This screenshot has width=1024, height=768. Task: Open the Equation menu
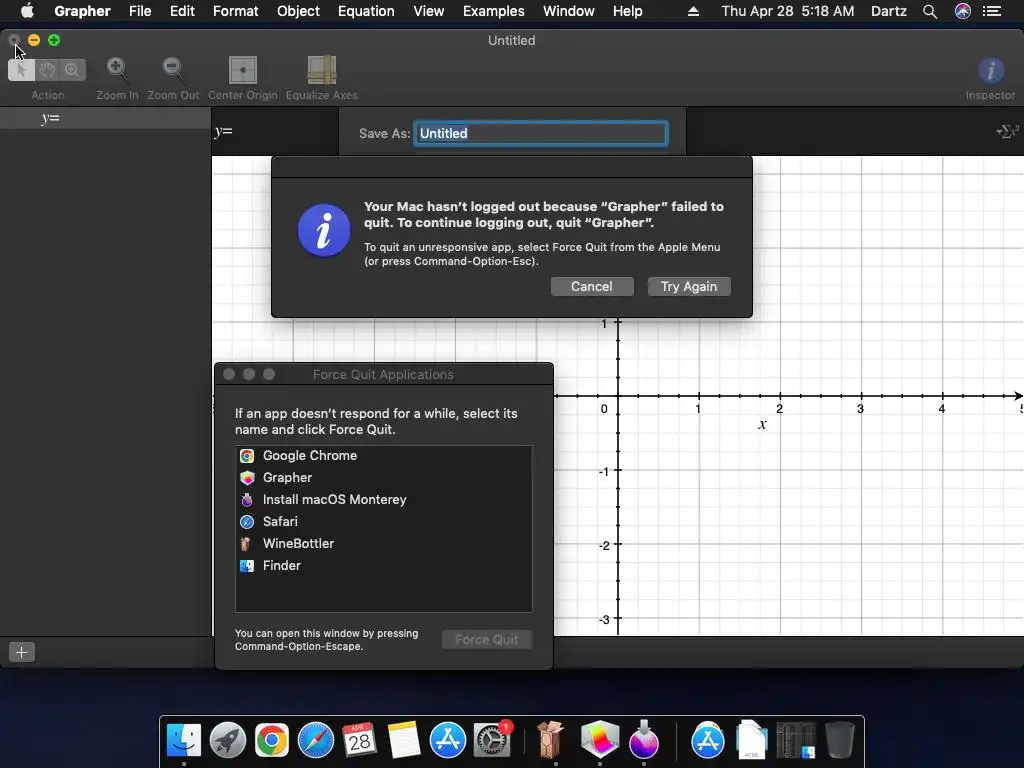point(366,11)
